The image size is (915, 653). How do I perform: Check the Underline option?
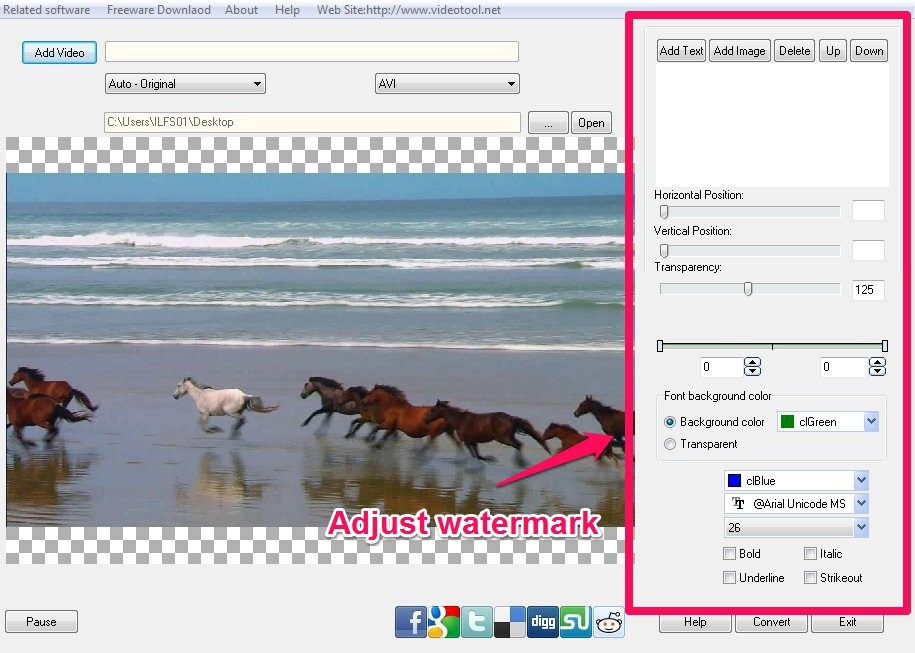[x=730, y=578]
